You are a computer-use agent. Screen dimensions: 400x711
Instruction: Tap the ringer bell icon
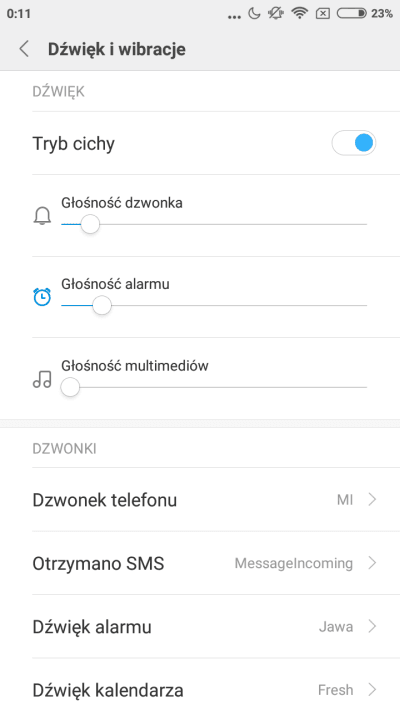click(x=42, y=215)
